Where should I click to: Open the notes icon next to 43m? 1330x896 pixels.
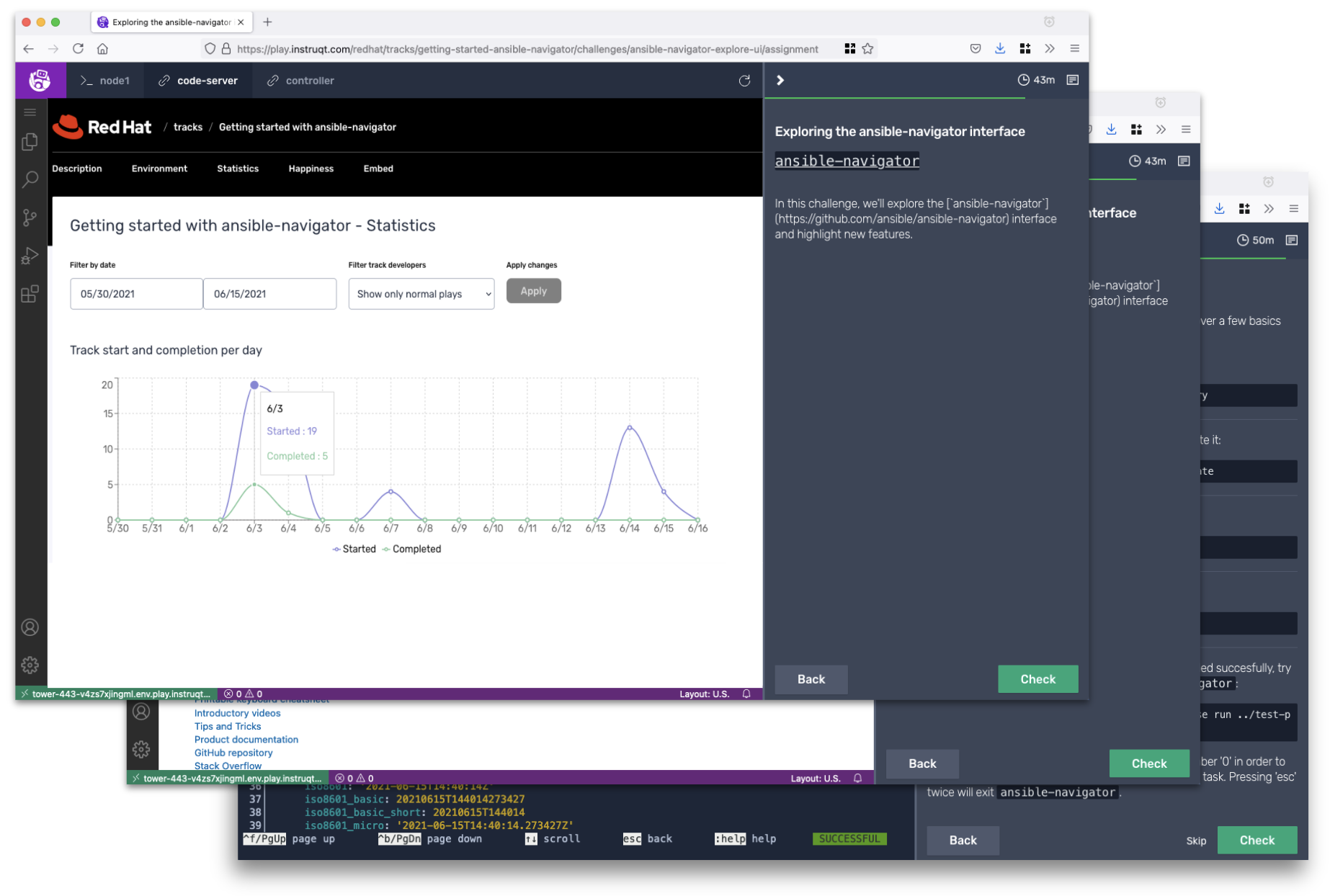click(x=1073, y=80)
